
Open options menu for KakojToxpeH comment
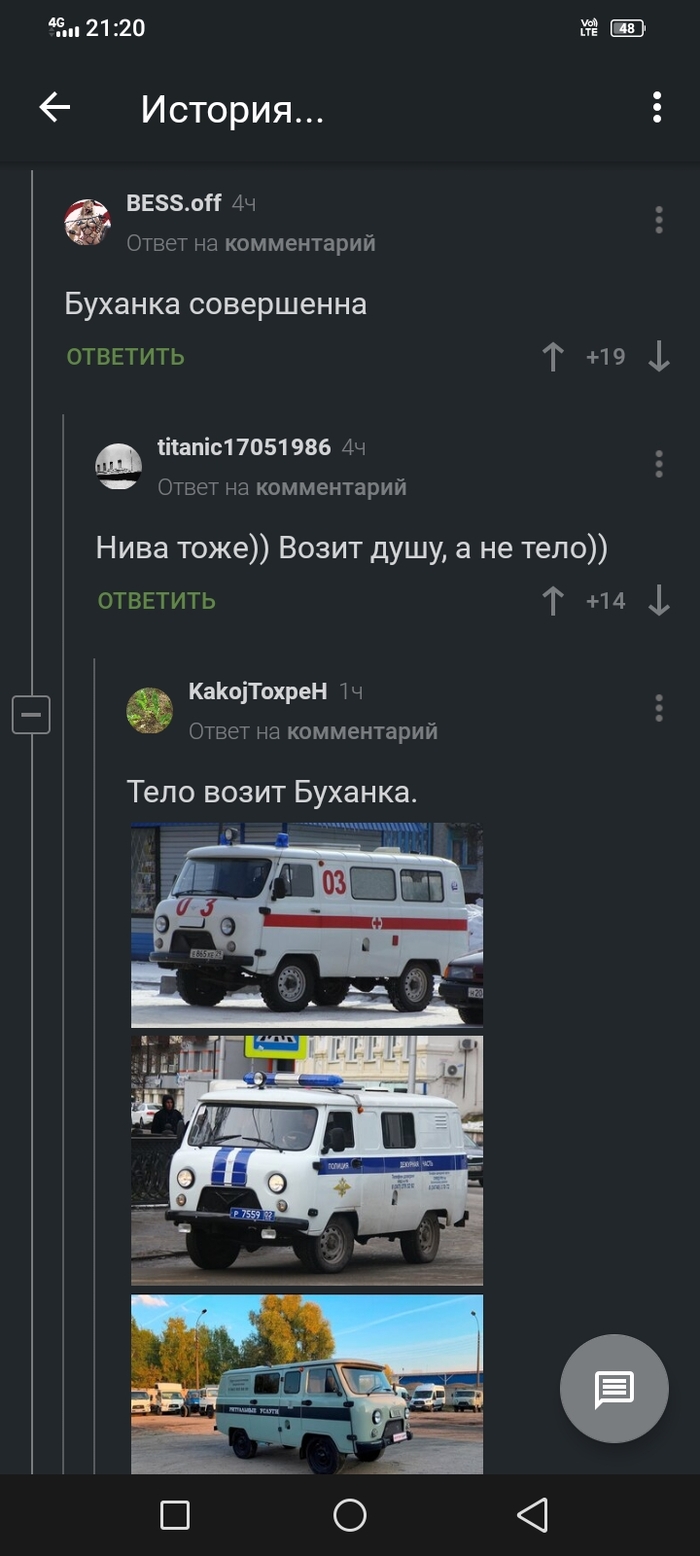[x=658, y=708]
